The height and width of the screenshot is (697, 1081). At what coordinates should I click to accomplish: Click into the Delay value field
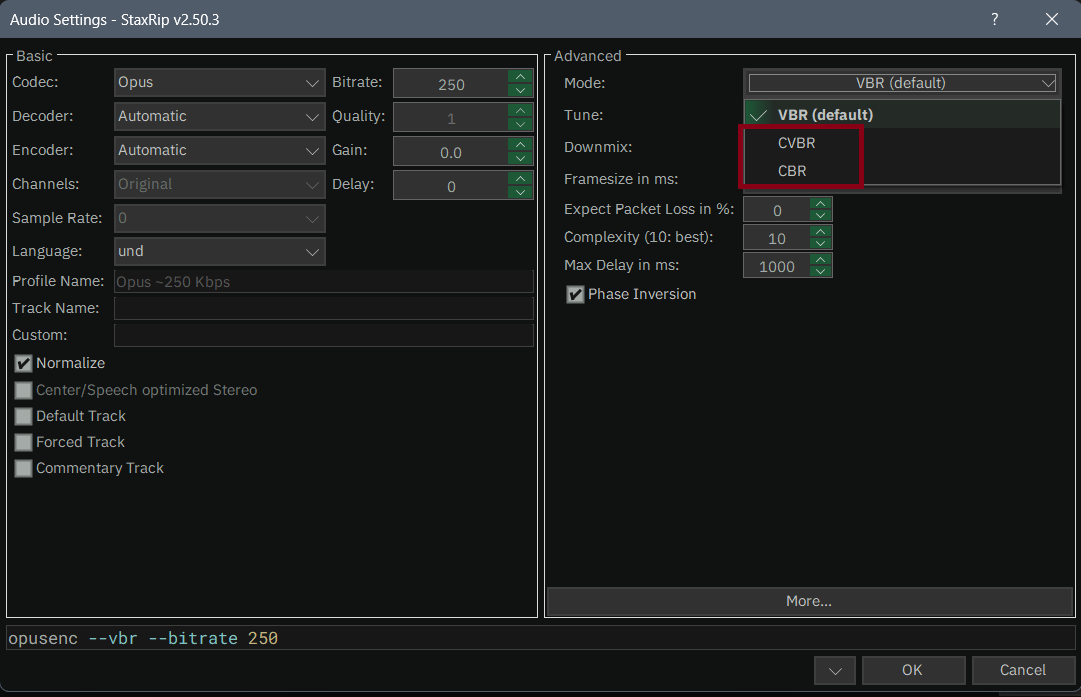(451, 186)
